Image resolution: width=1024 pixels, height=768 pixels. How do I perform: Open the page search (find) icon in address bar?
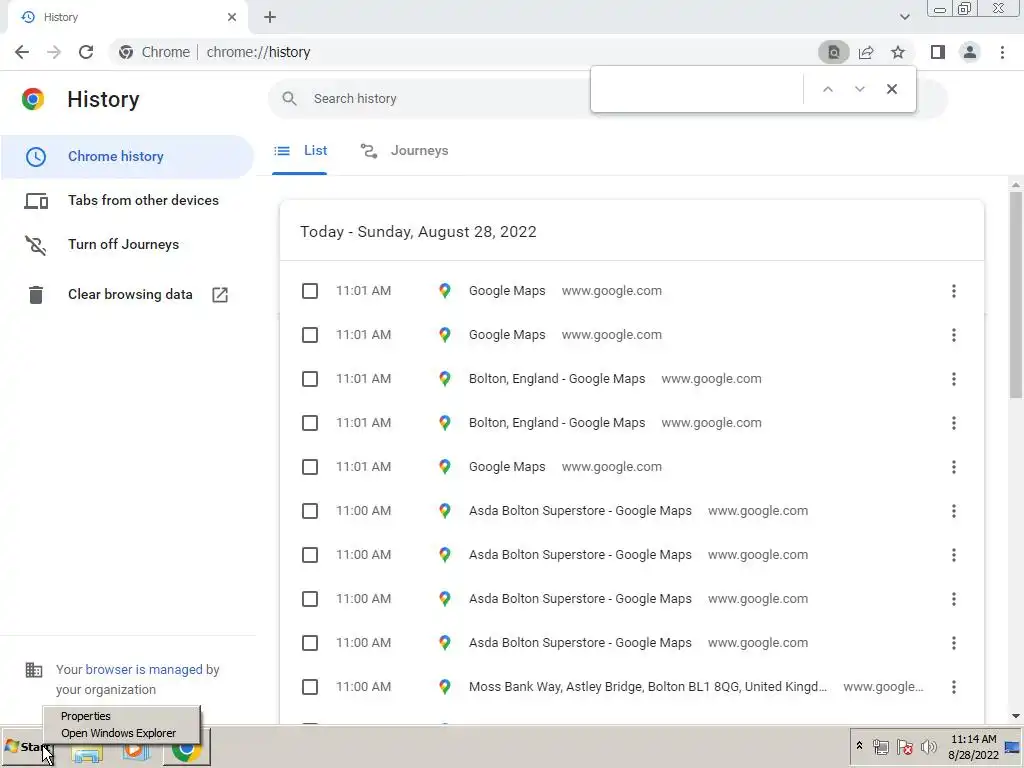coord(833,52)
